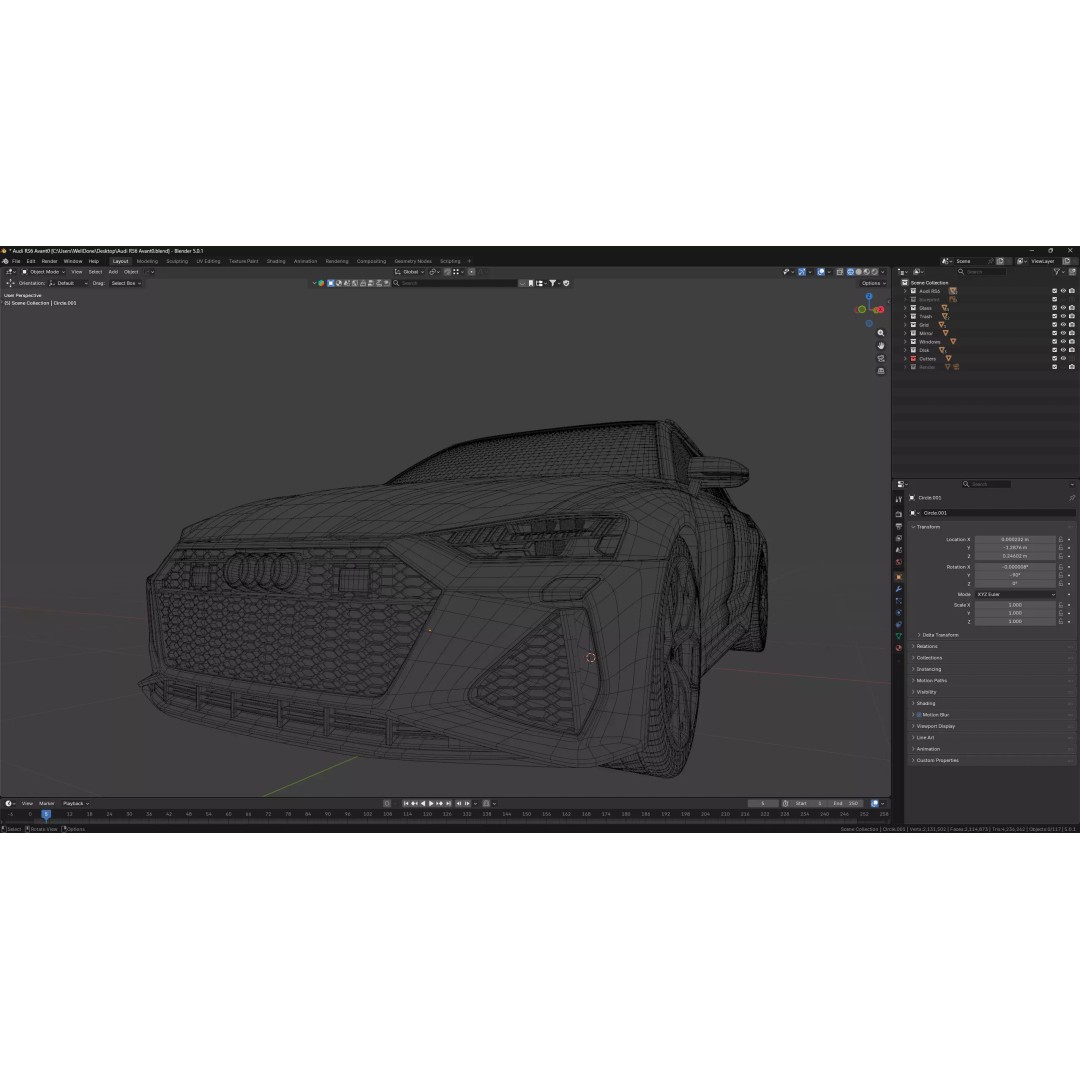Open the timeline Marker menu
This screenshot has height=1080, width=1080.
point(46,804)
